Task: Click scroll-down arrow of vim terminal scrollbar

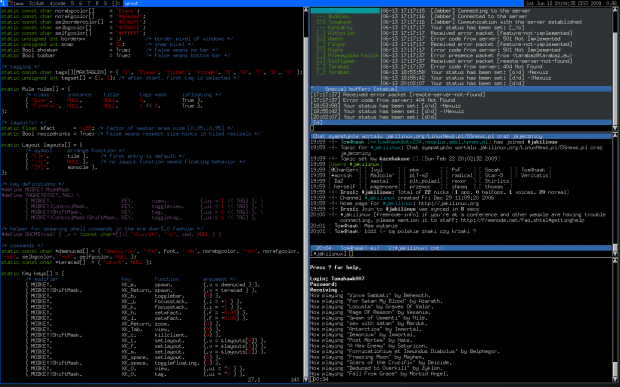Action: pos(306,379)
